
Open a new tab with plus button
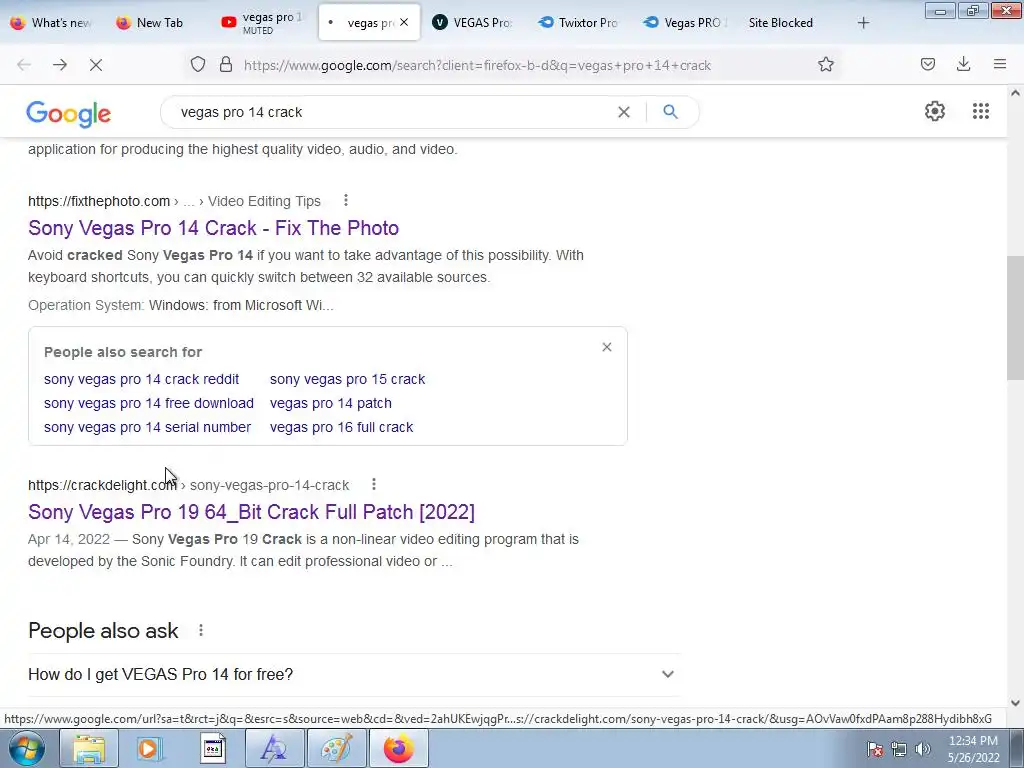pos(863,23)
